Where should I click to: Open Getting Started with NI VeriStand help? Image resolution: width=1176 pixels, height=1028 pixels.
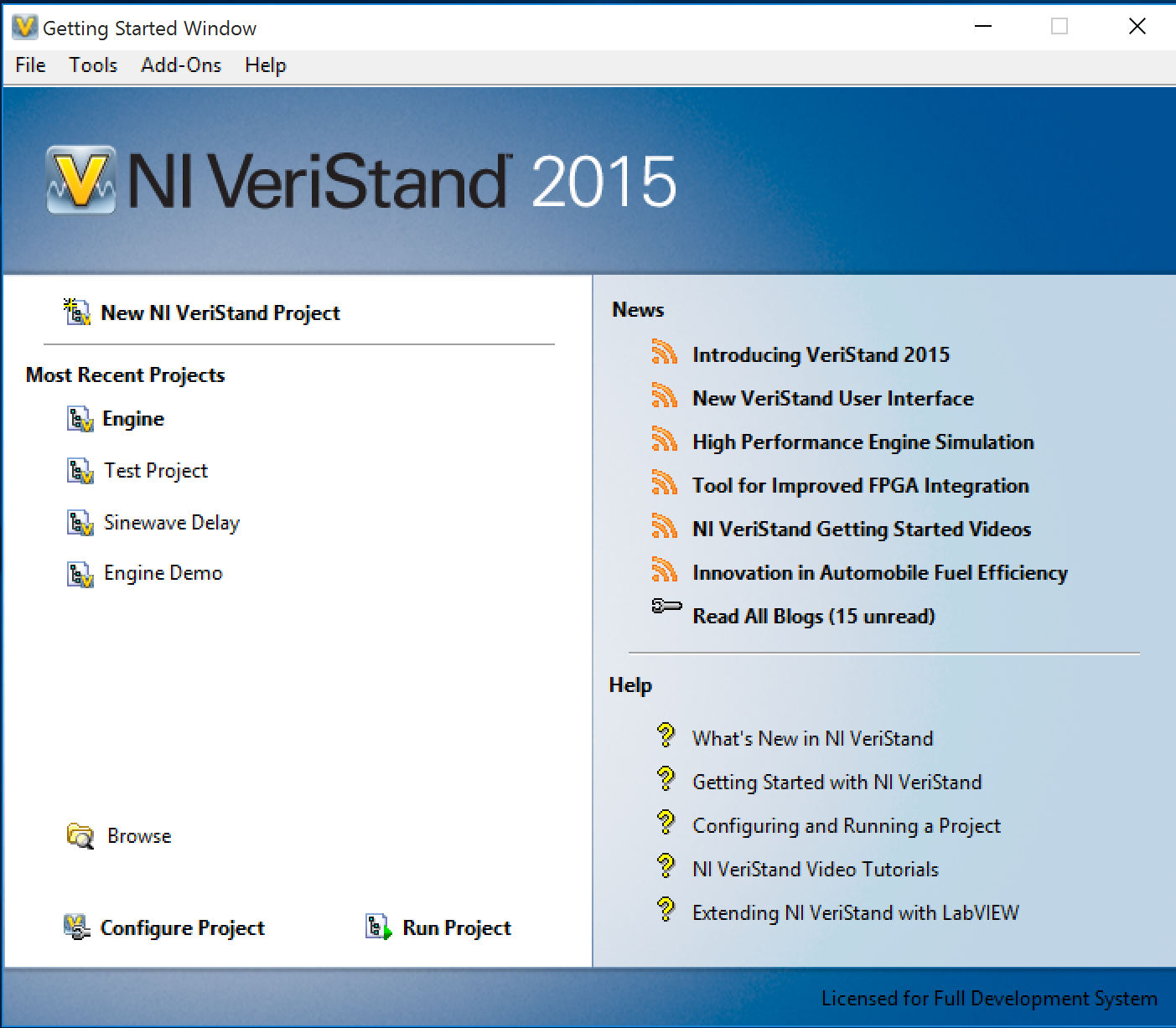click(837, 782)
